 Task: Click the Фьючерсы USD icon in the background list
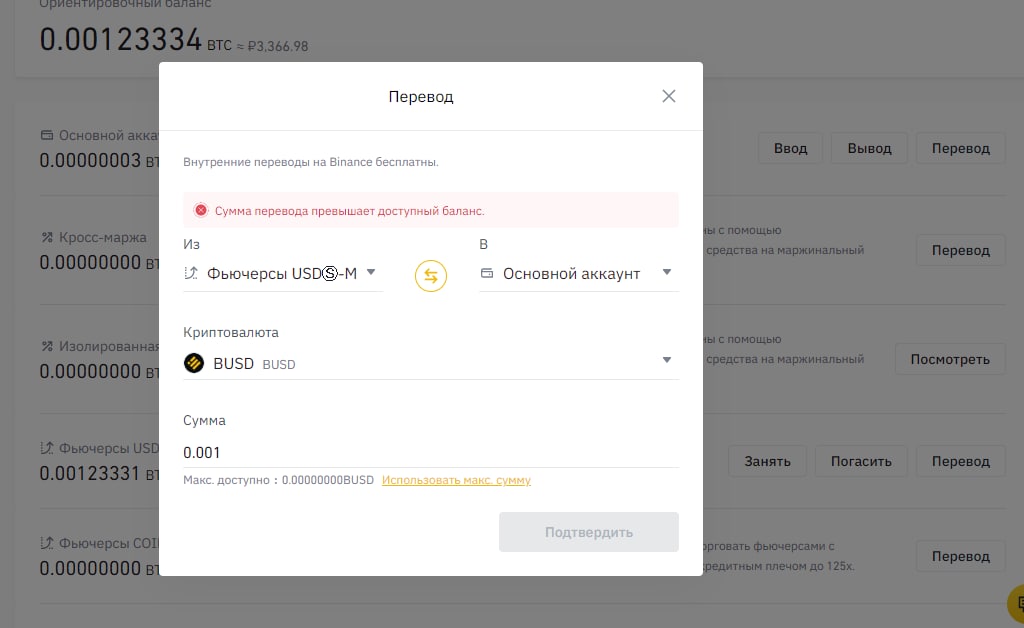click(x=47, y=448)
